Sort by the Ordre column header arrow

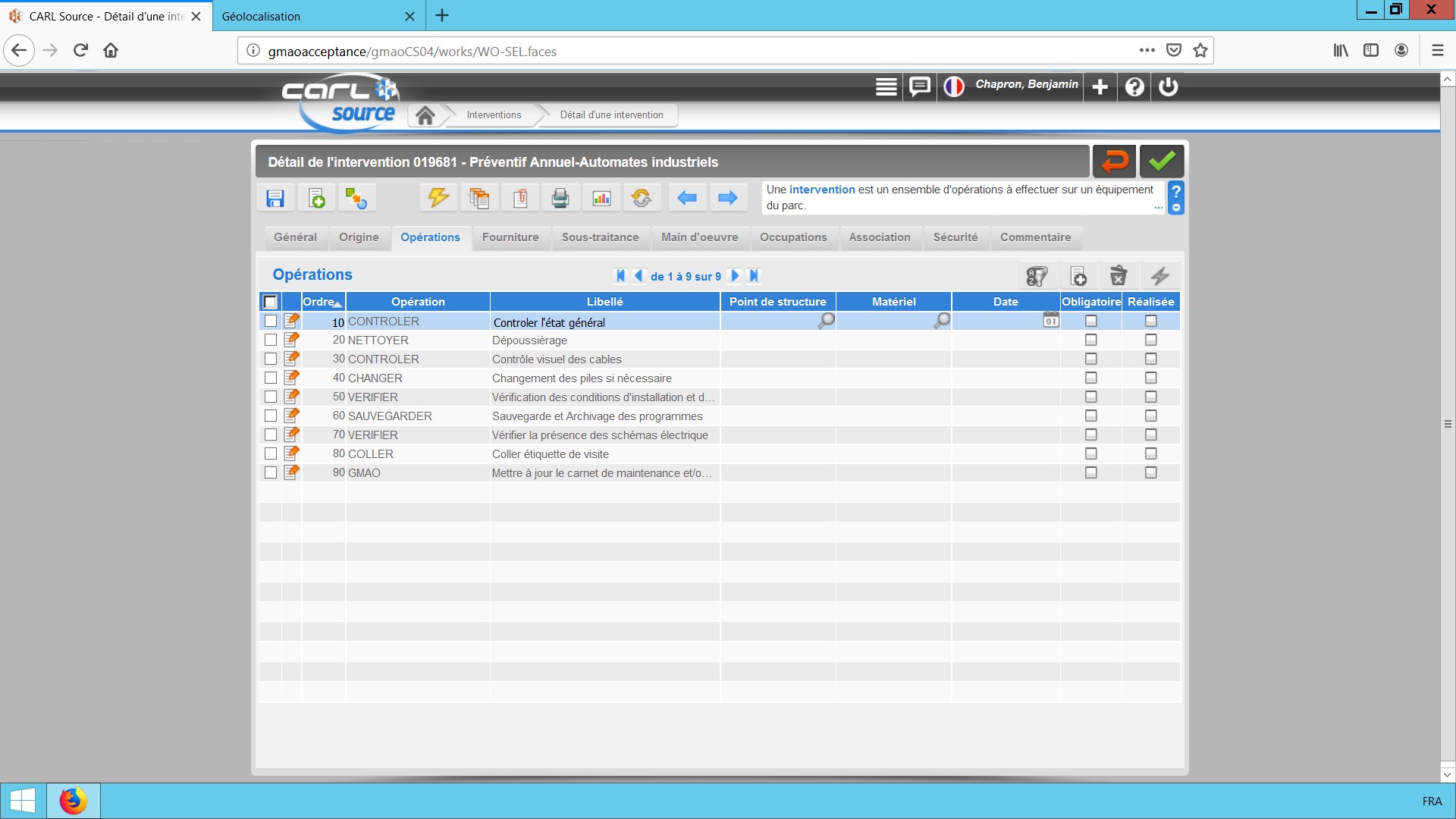[x=337, y=304]
